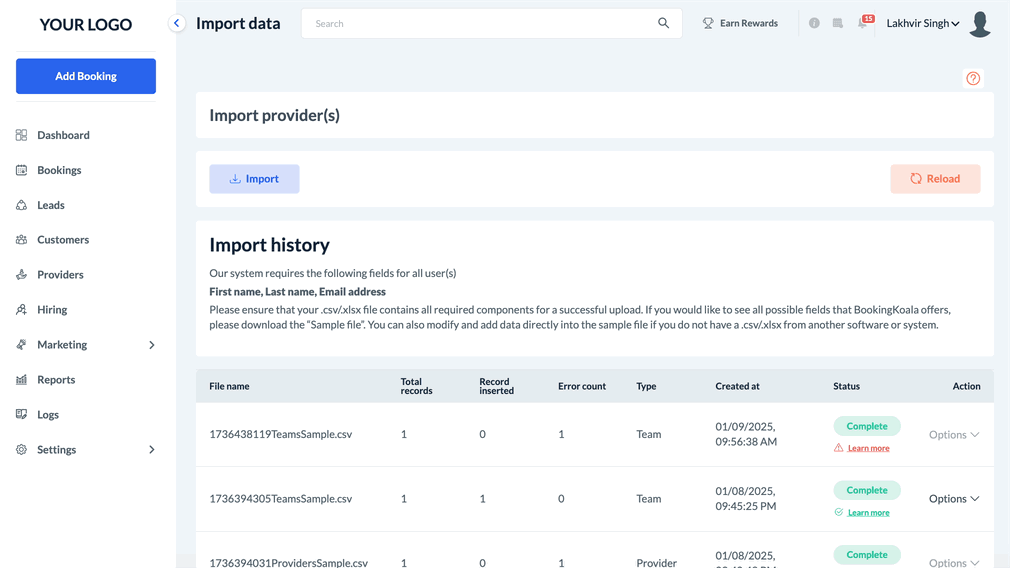
Task: Expand the Settings submenu
Action: click(x=152, y=450)
